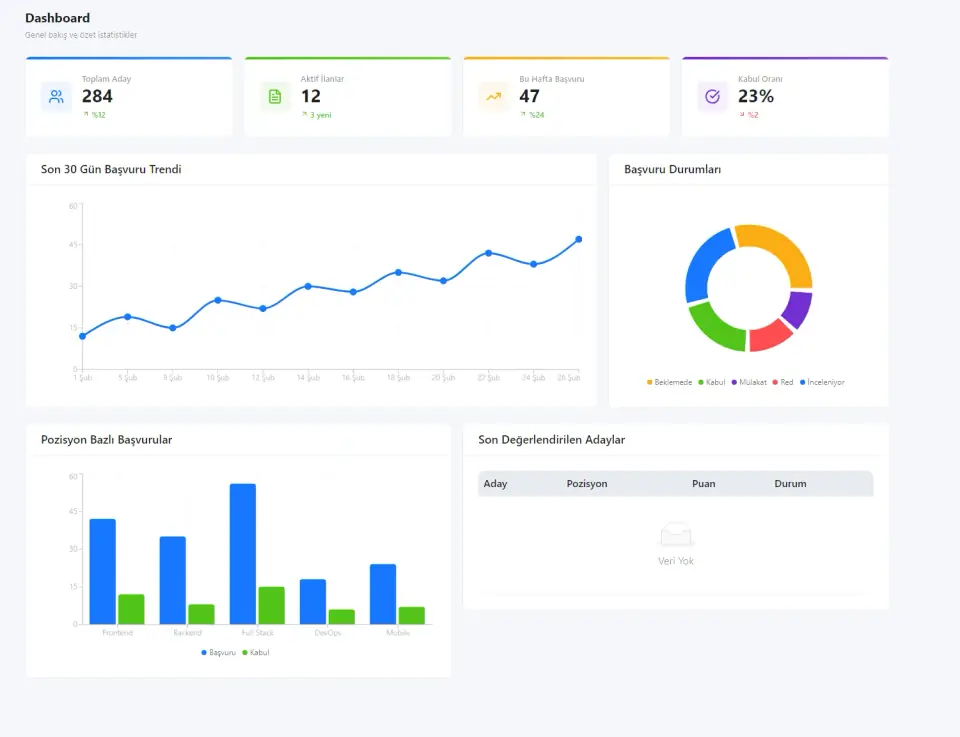Viewport: 960px width, 737px height.
Task: Click the green Frontend Kabul bar
Action: coord(131,610)
